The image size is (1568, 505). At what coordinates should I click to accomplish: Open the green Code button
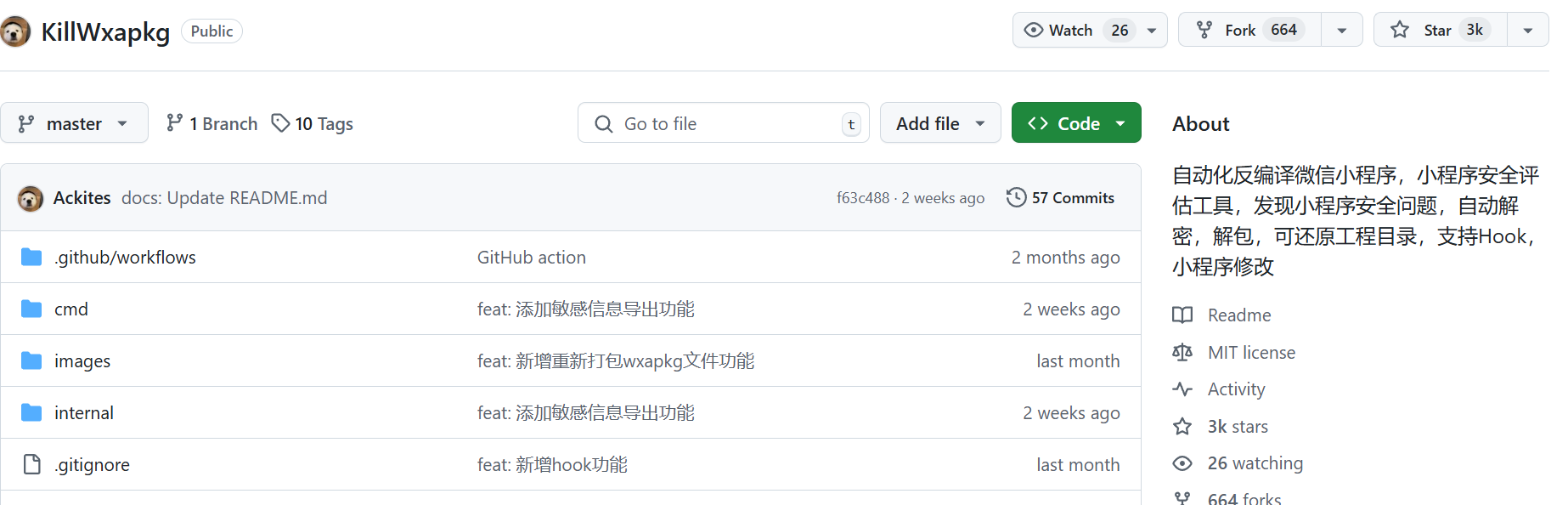click(x=1076, y=124)
